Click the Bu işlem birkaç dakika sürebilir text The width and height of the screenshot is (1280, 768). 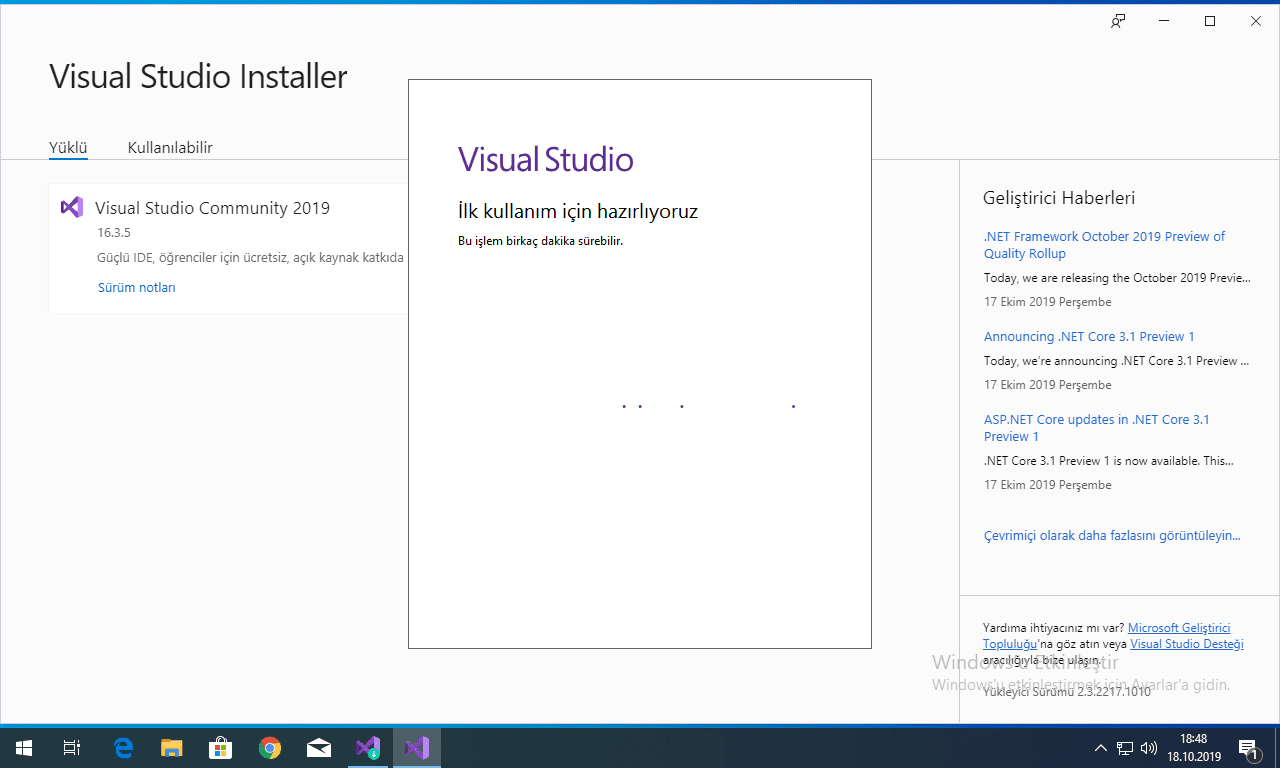pyautogui.click(x=540, y=241)
